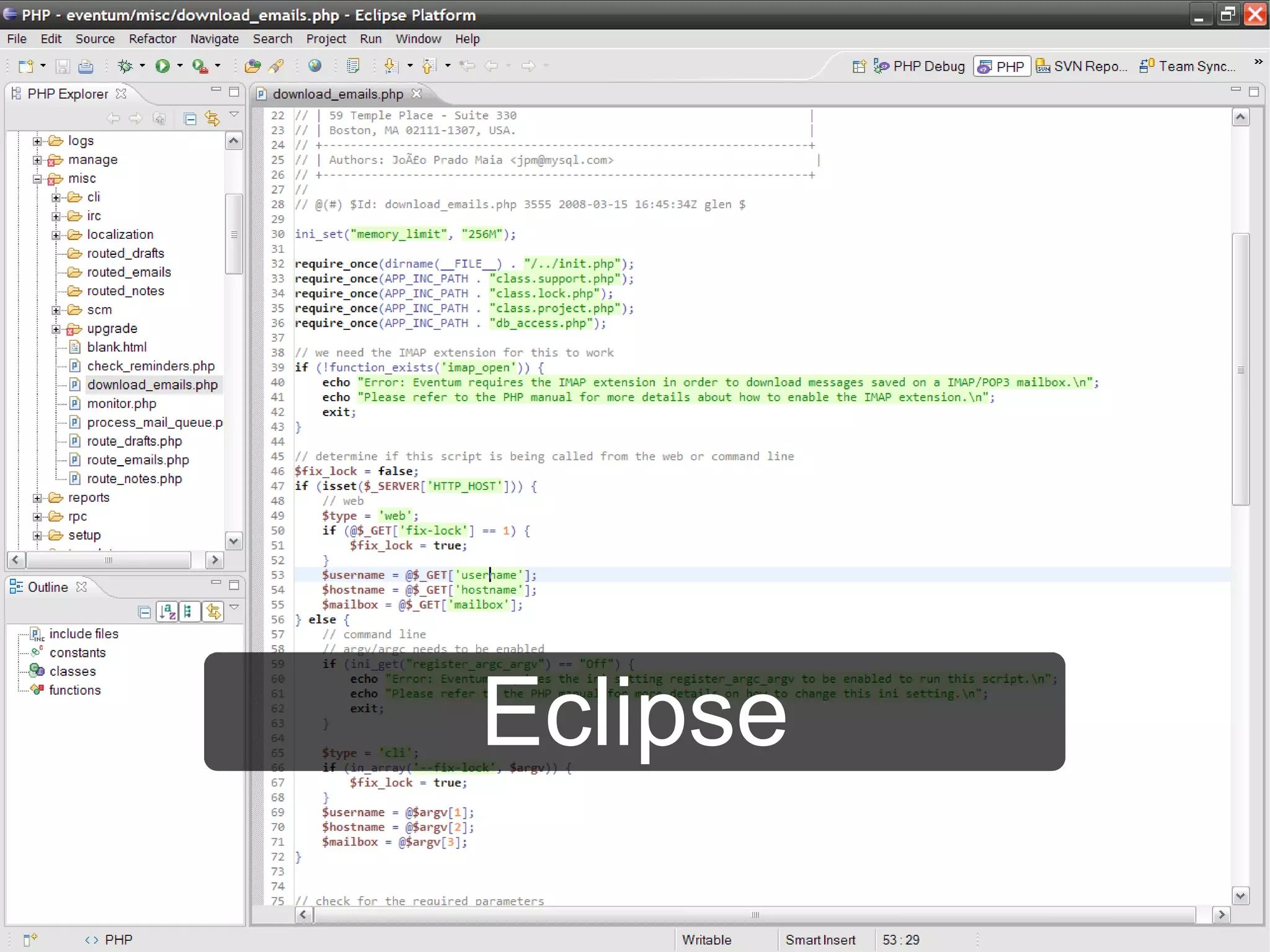Click Link with Editor in PHP Explorer
The image size is (1270, 952).
point(212,118)
